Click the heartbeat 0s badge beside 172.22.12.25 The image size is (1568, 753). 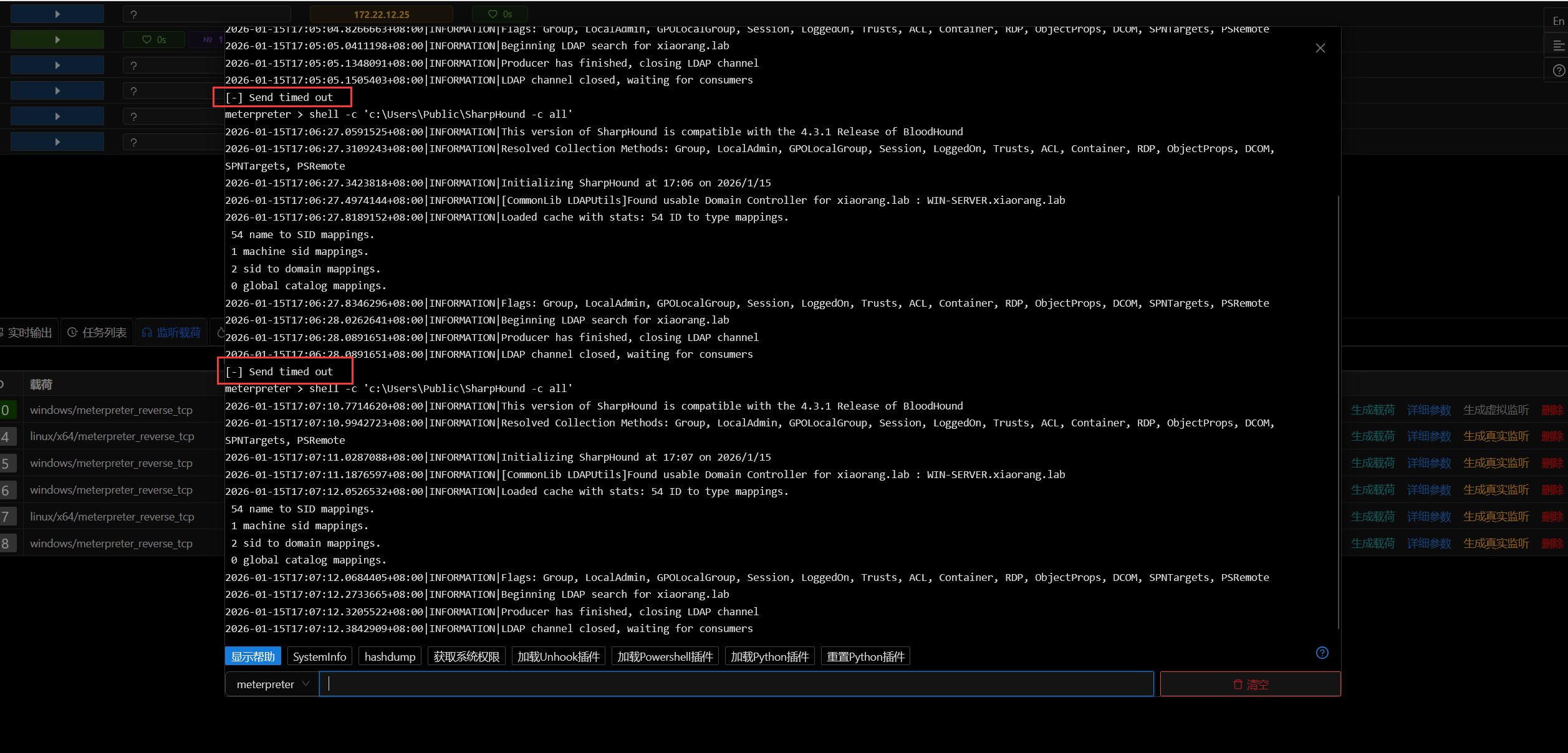[500, 14]
